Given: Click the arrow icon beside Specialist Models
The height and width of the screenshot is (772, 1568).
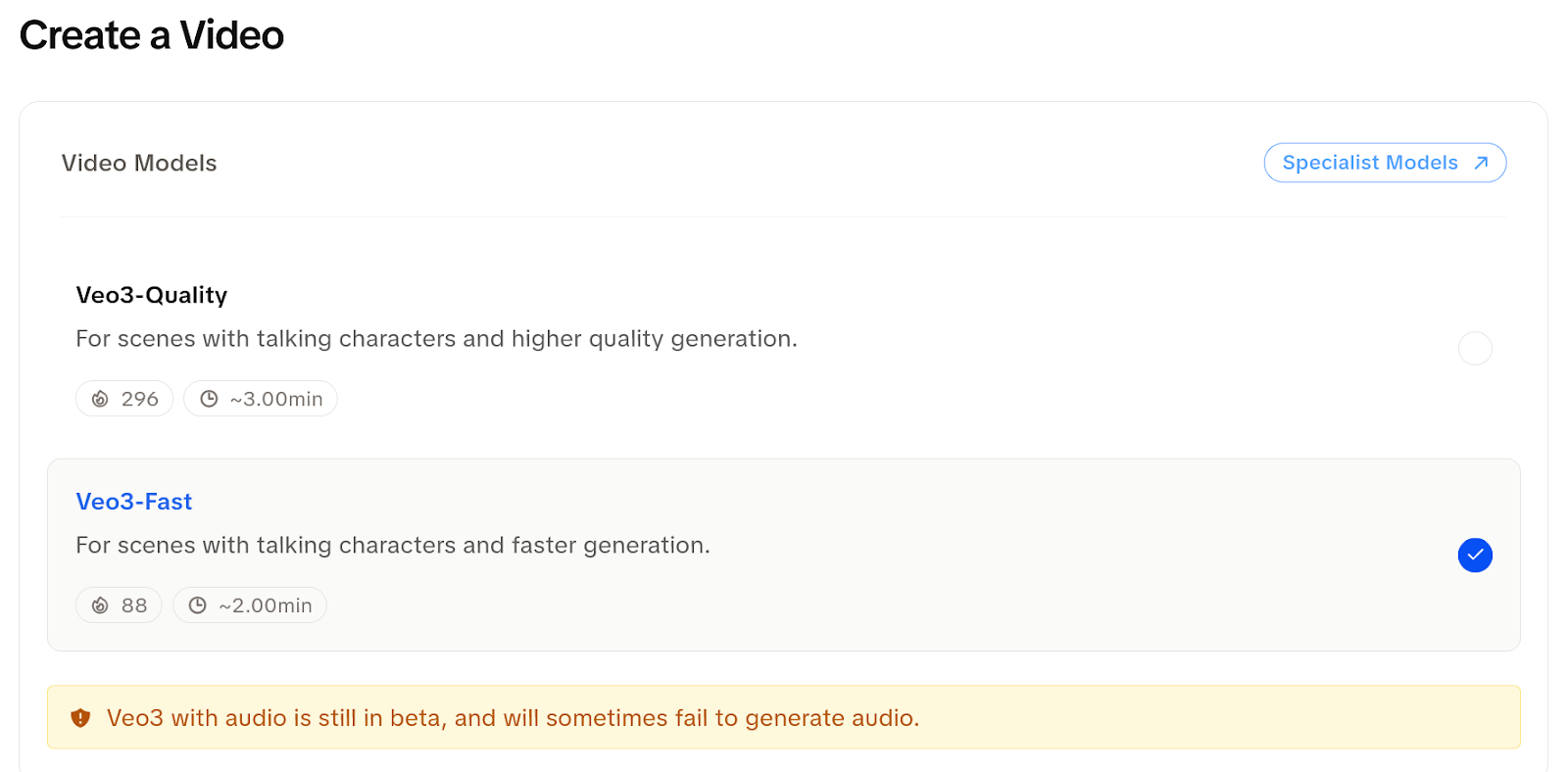Looking at the screenshot, I should (x=1481, y=163).
